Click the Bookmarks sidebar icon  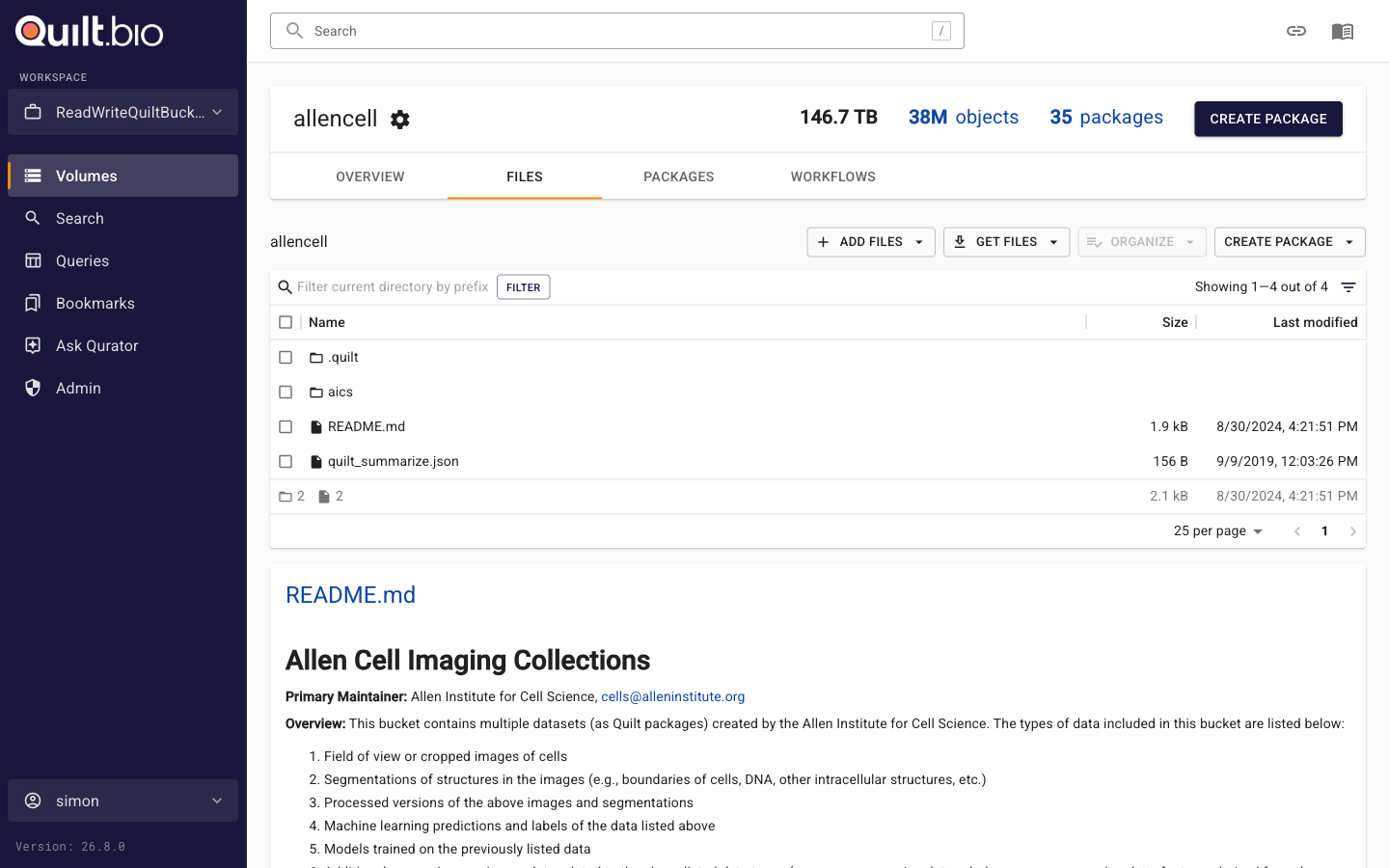[33, 303]
